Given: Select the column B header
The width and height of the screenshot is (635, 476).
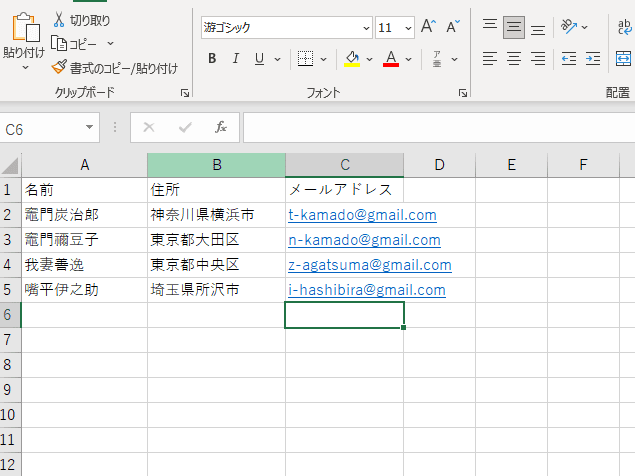Looking at the screenshot, I should pyautogui.click(x=216, y=165).
